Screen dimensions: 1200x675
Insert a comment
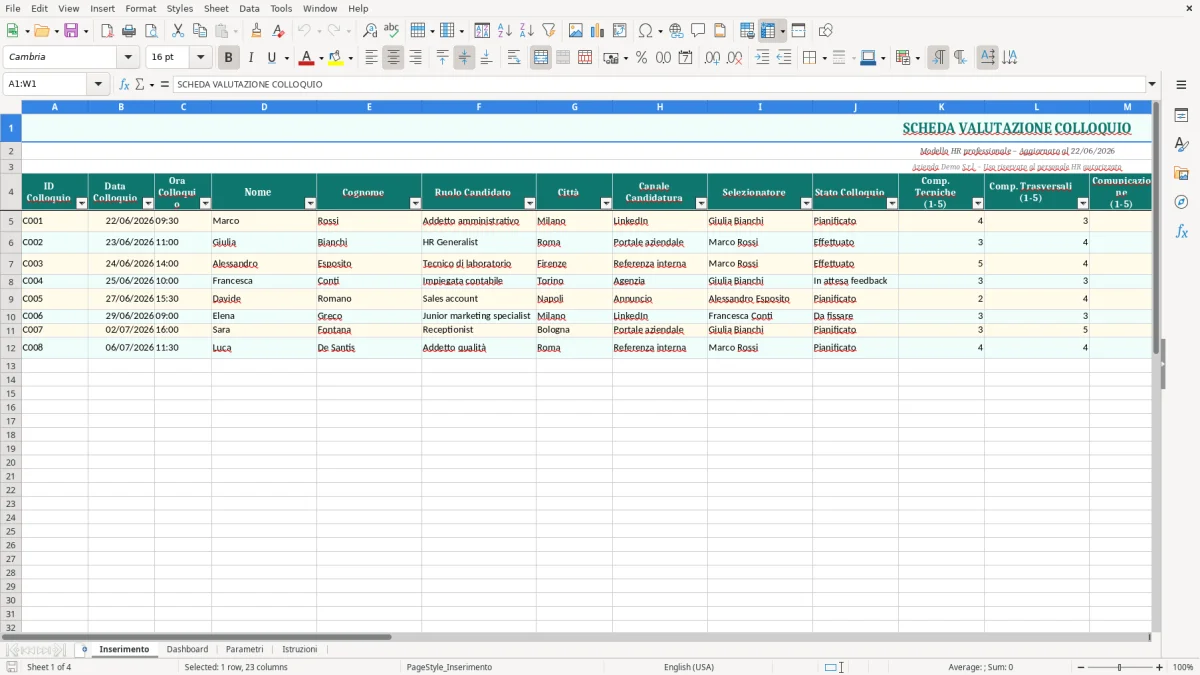[x=698, y=31]
